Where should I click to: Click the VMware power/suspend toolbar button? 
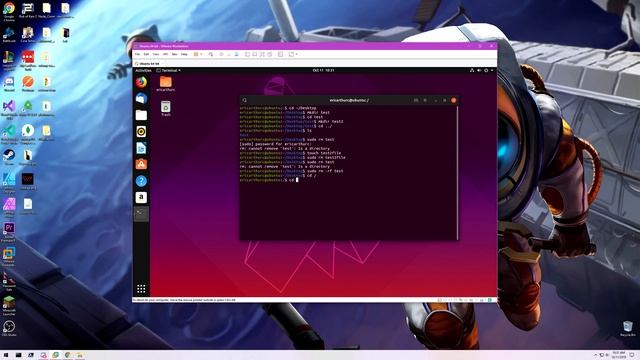(196, 54)
